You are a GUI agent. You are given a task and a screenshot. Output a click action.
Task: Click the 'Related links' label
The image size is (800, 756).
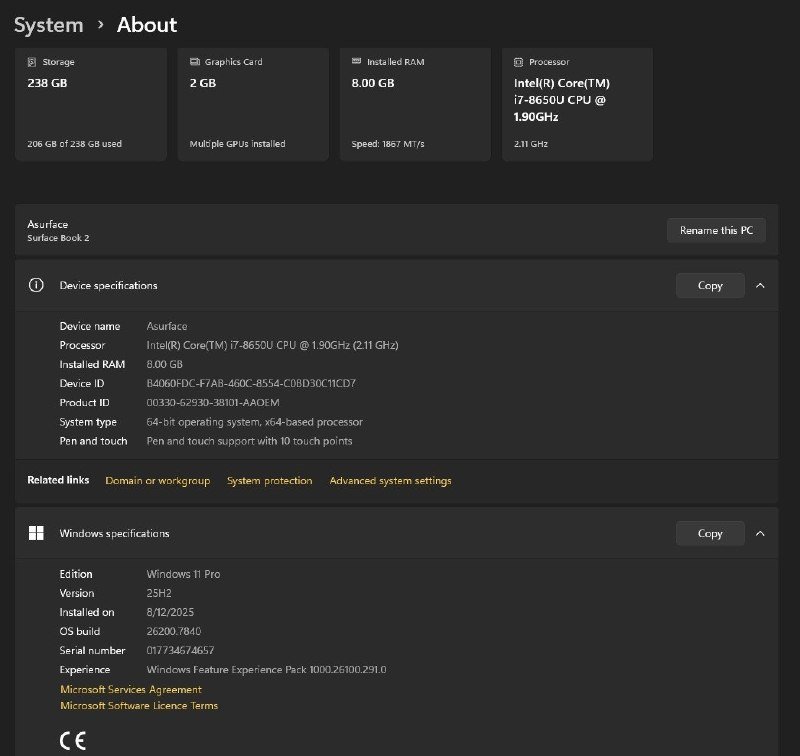(58, 480)
